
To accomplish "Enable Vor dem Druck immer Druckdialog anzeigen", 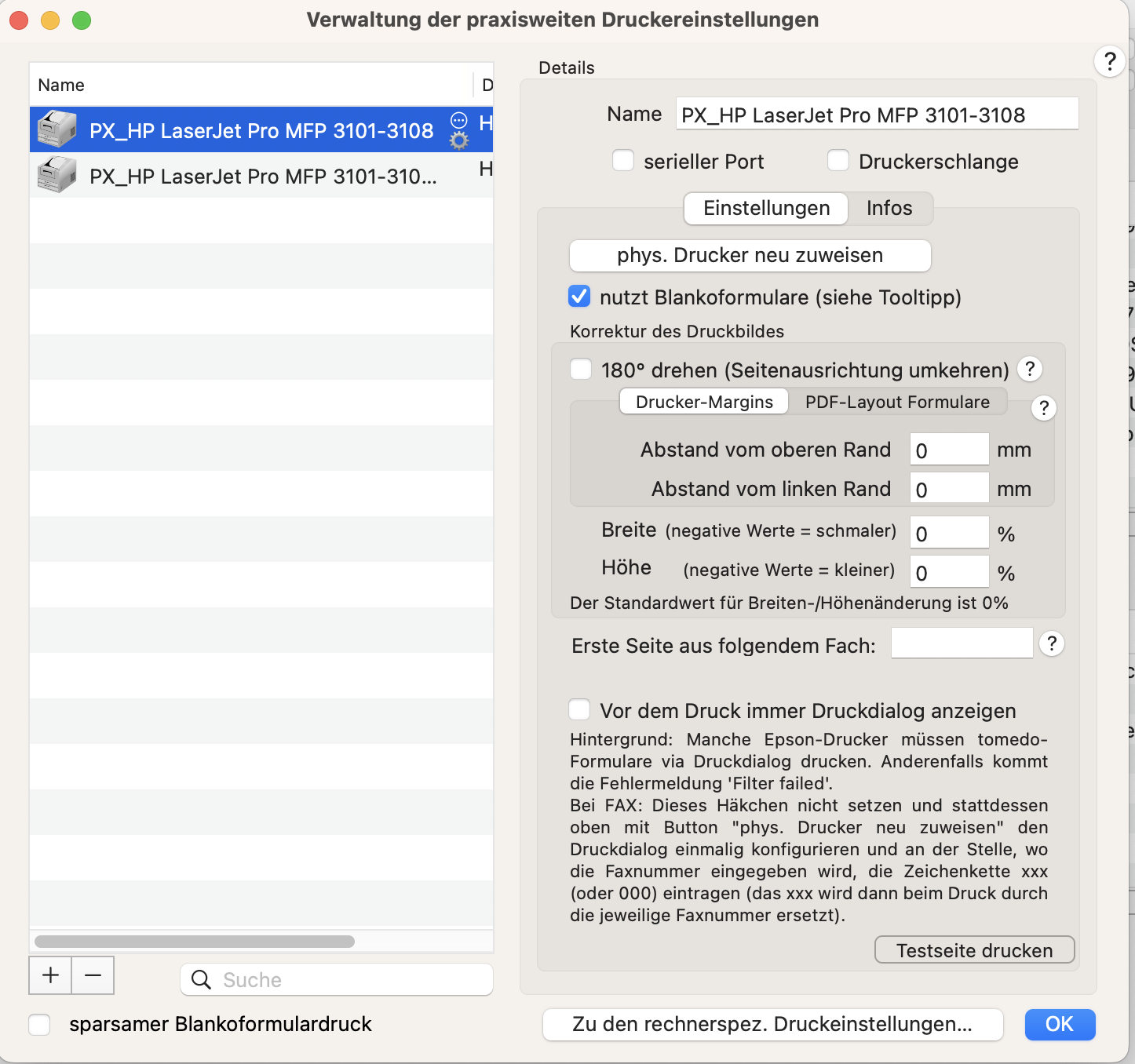I will (x=579, y=710).
